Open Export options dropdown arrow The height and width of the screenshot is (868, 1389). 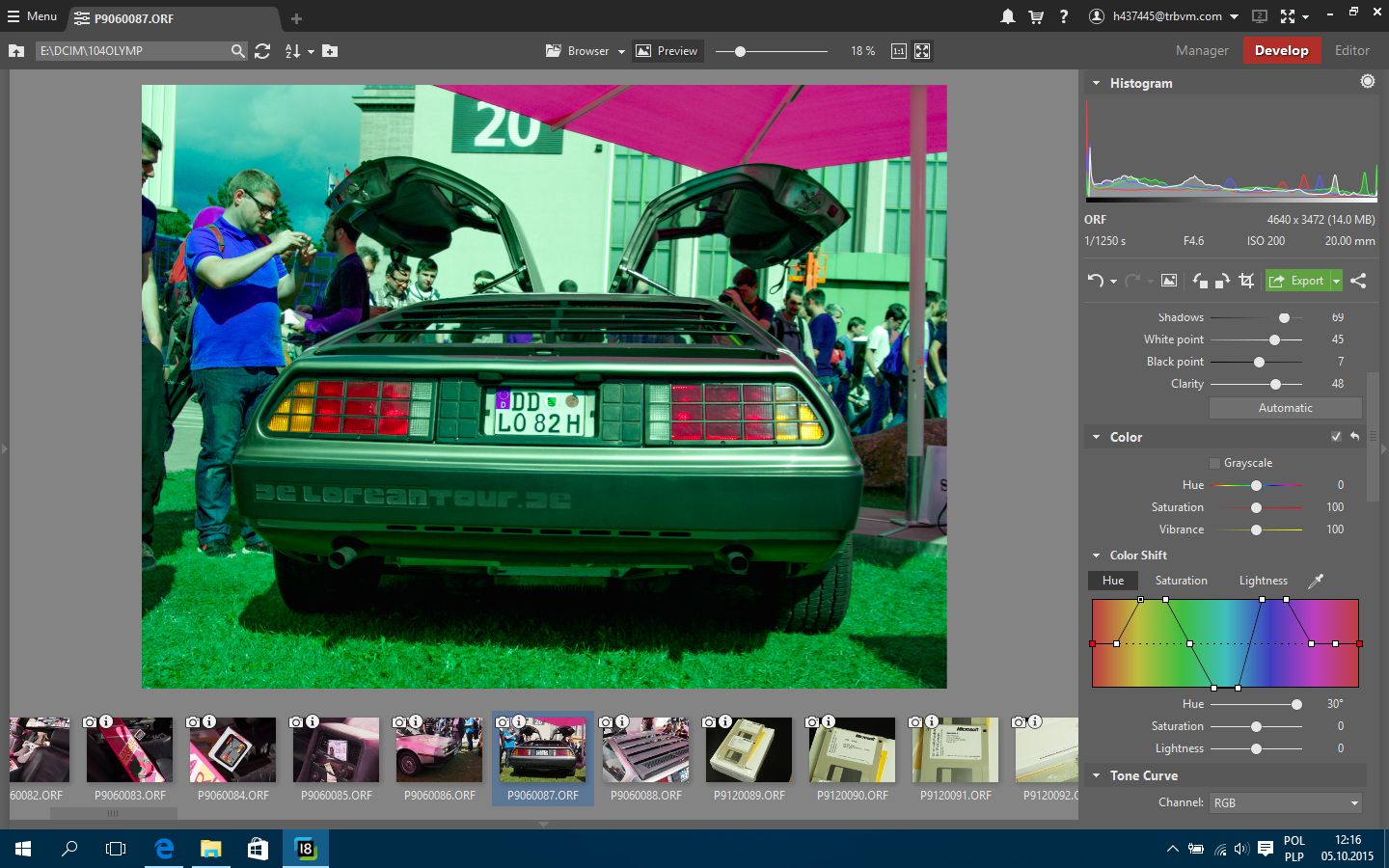pyautogui.click(x=1336, y=281)
